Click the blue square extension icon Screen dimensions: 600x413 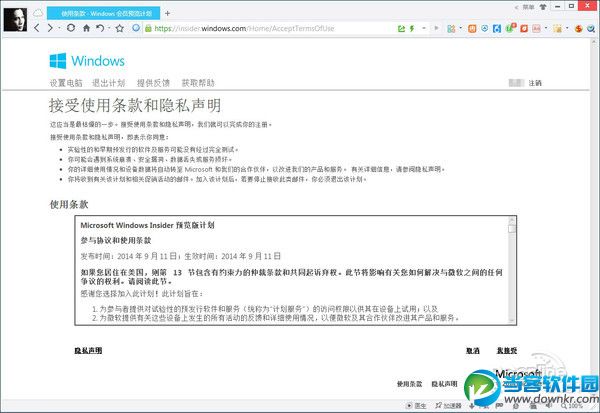click(x=497, y=29)
